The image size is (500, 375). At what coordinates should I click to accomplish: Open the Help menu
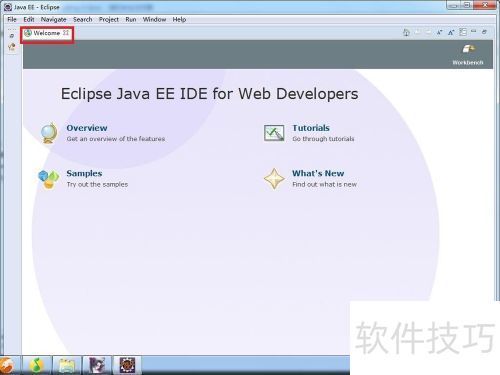[179, 19]
